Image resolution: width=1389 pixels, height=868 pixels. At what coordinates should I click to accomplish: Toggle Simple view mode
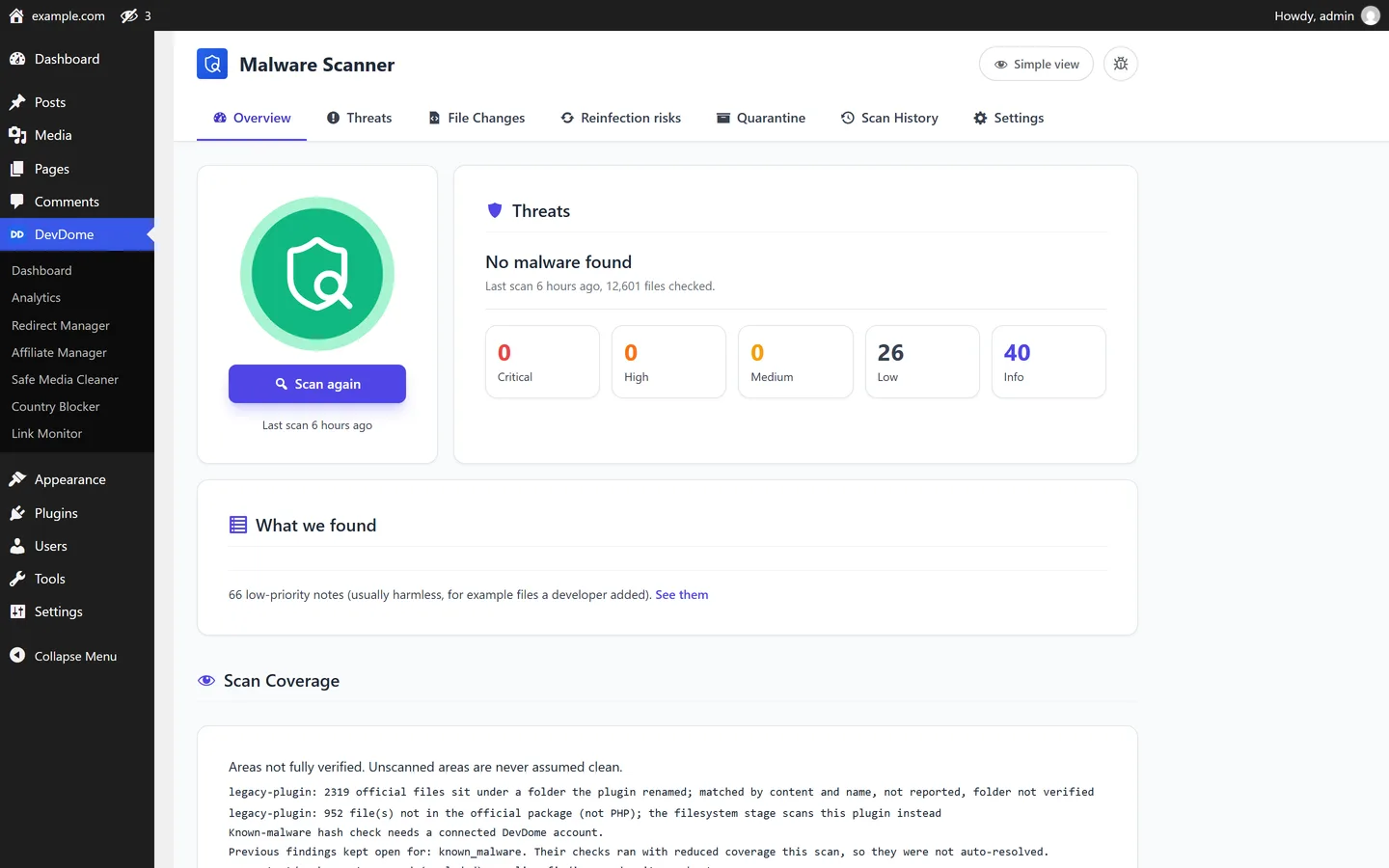tap(1036, 64)
